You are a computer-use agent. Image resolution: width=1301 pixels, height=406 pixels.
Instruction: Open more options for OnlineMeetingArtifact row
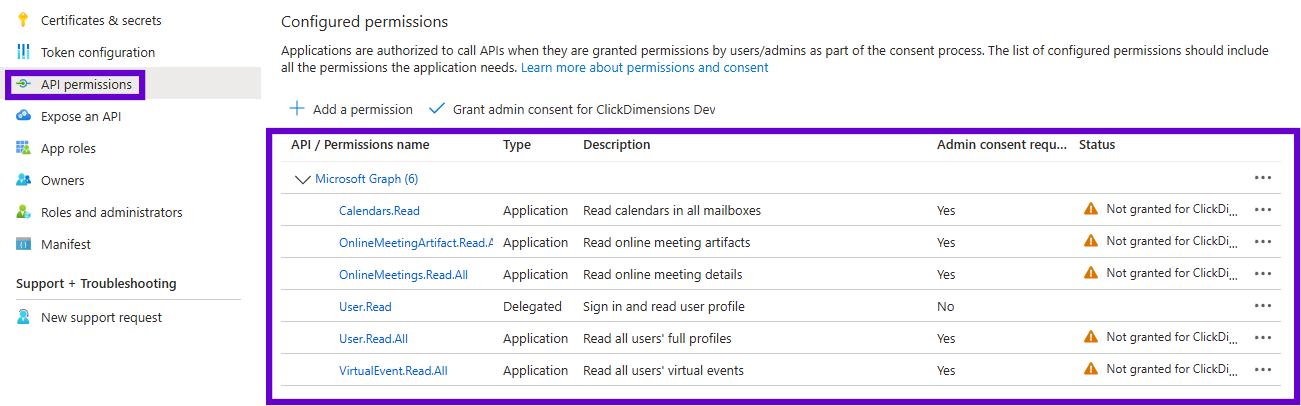1263,242
